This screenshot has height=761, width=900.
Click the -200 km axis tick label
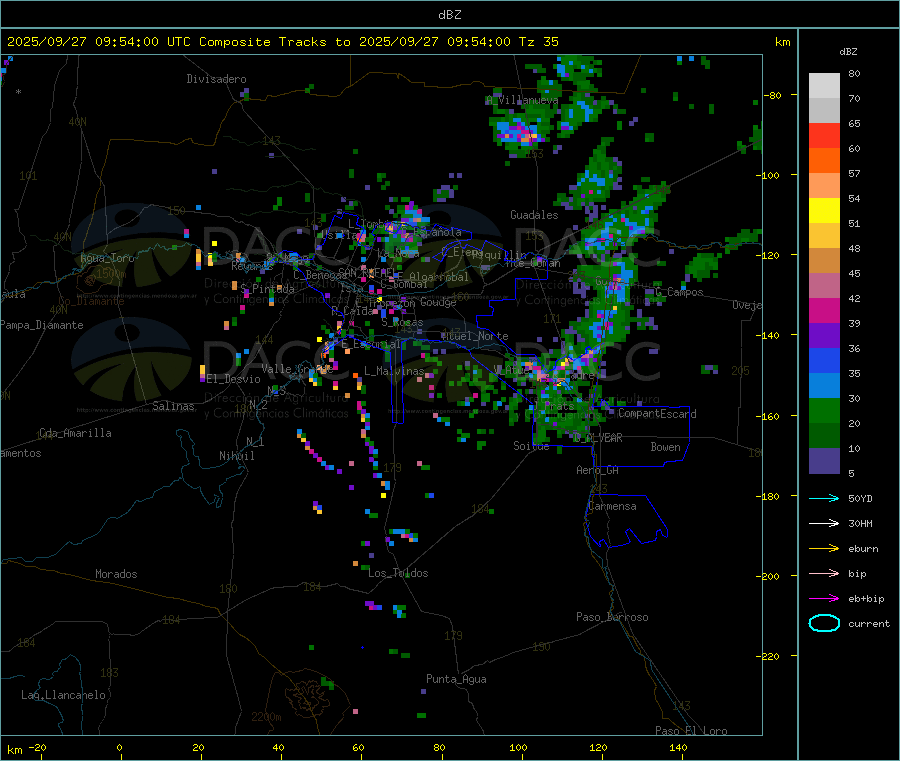pyautogui.click(x=770, y=576)
